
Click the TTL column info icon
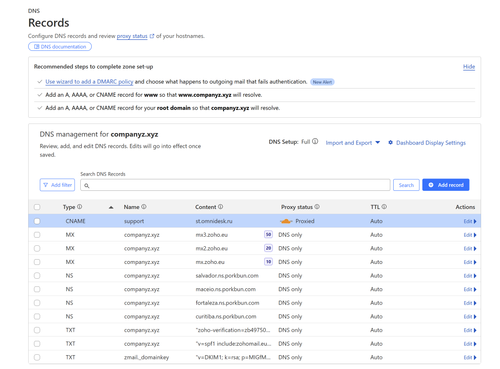pyautogui.click(x=384, y=207)
